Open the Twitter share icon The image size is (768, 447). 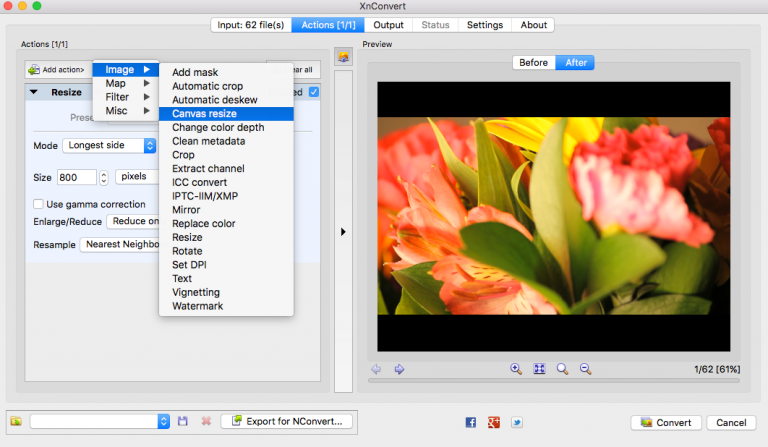click(x=517, y=422)
